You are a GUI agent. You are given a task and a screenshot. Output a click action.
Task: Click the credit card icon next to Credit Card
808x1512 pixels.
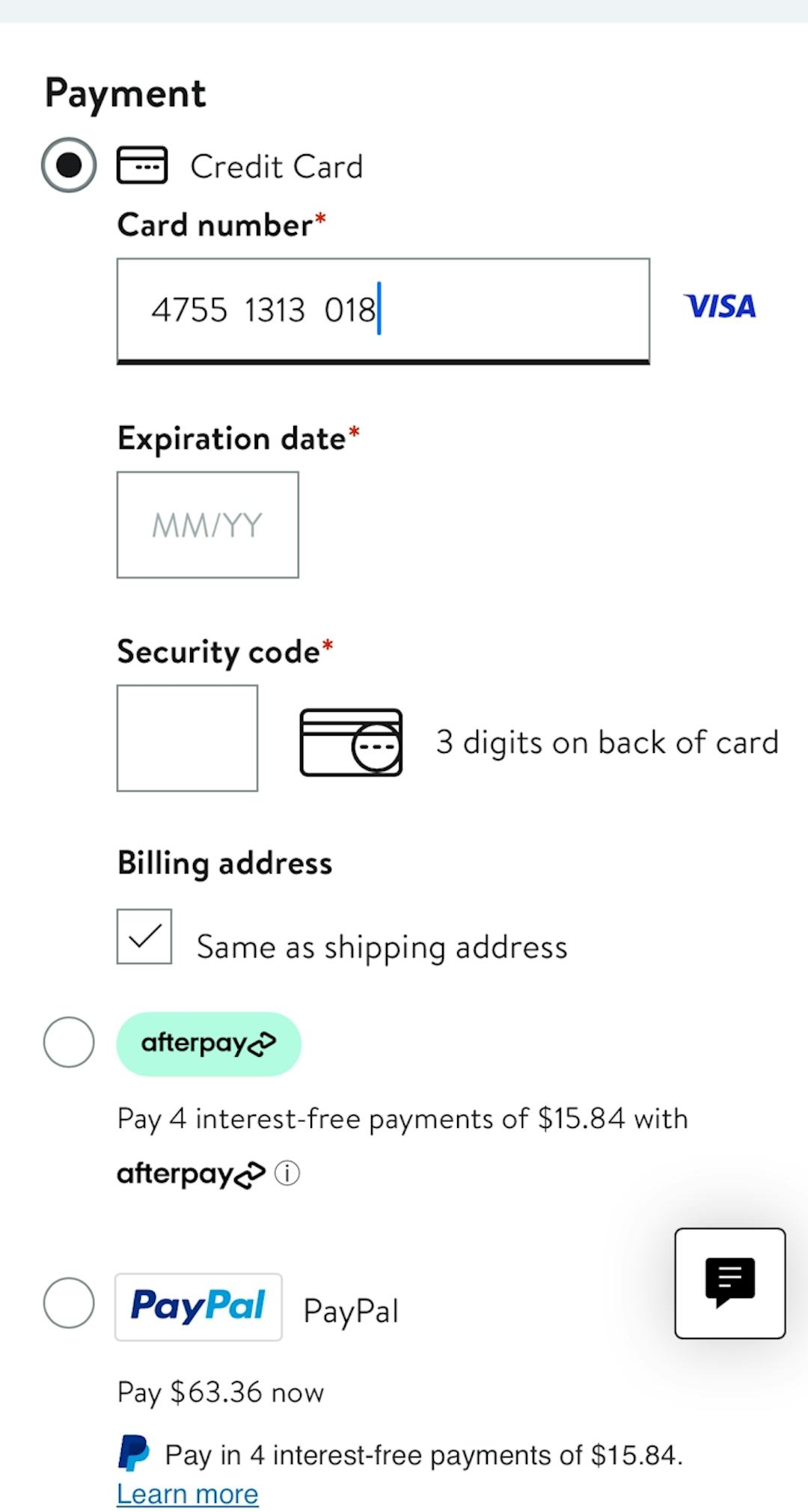[x=142, y=165]
